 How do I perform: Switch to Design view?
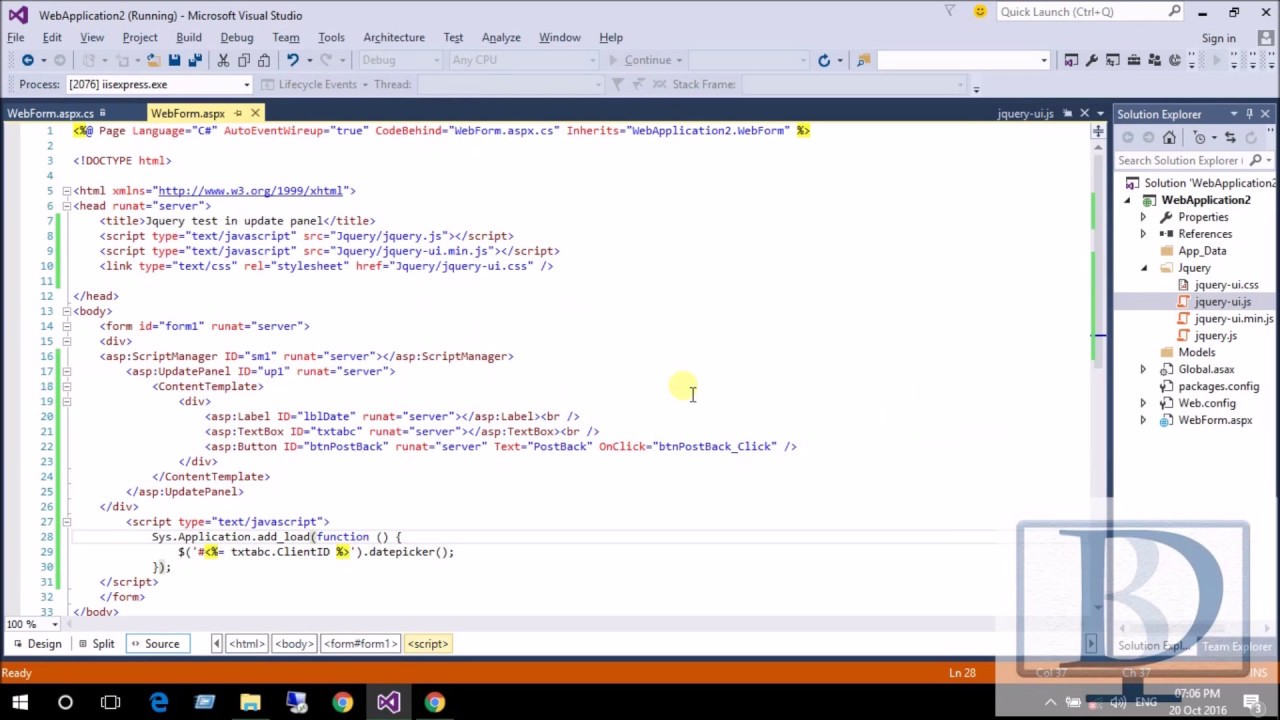point(37,644)
